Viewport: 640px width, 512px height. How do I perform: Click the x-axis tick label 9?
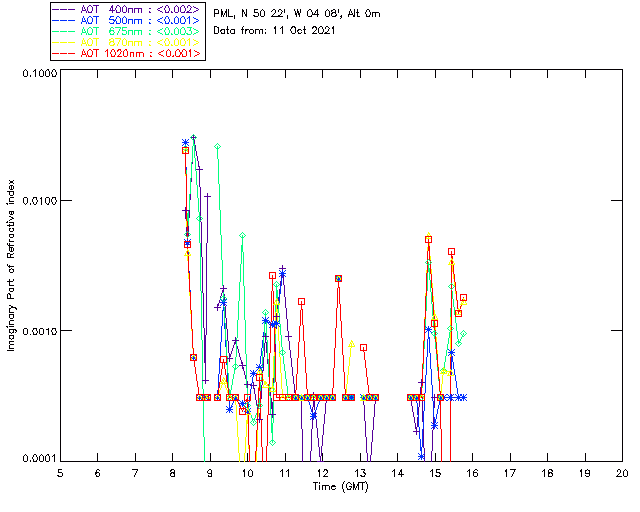(x=210, y=473)
